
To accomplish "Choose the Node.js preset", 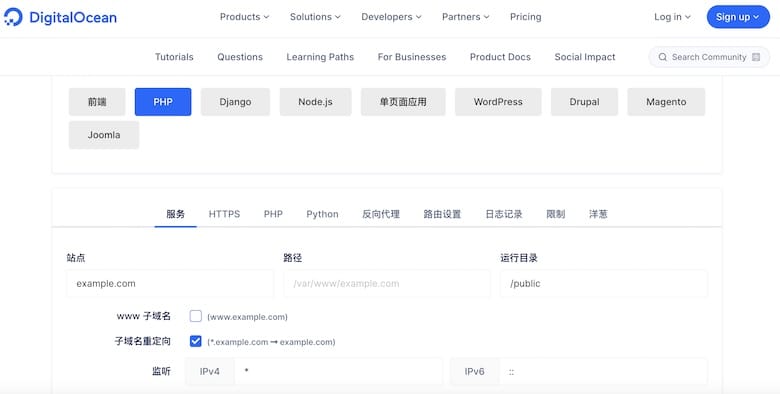I will [x=315, y=102].
